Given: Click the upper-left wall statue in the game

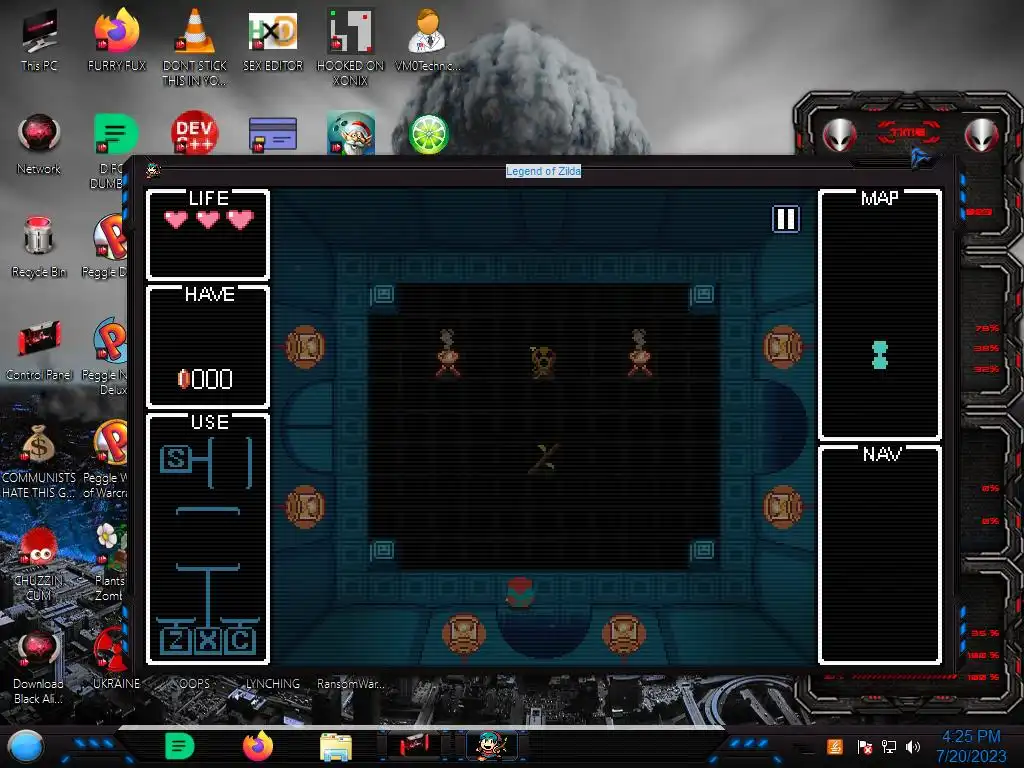Looking at the screenshot, I should point(305,347).
